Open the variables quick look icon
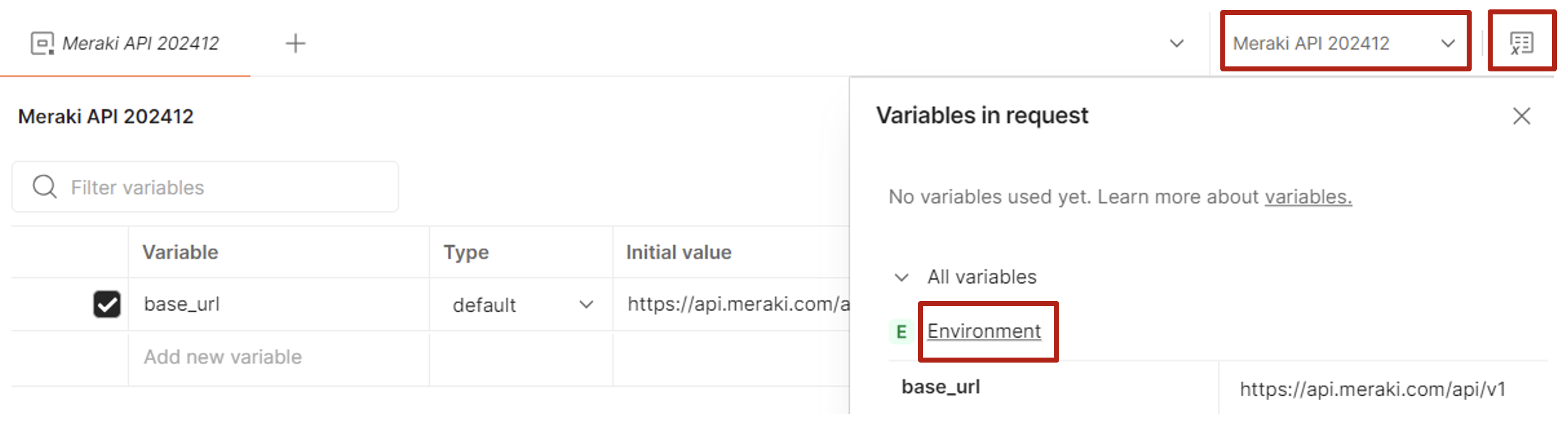This screenshot has width=1568, height=424. (x=1521, y=44)
